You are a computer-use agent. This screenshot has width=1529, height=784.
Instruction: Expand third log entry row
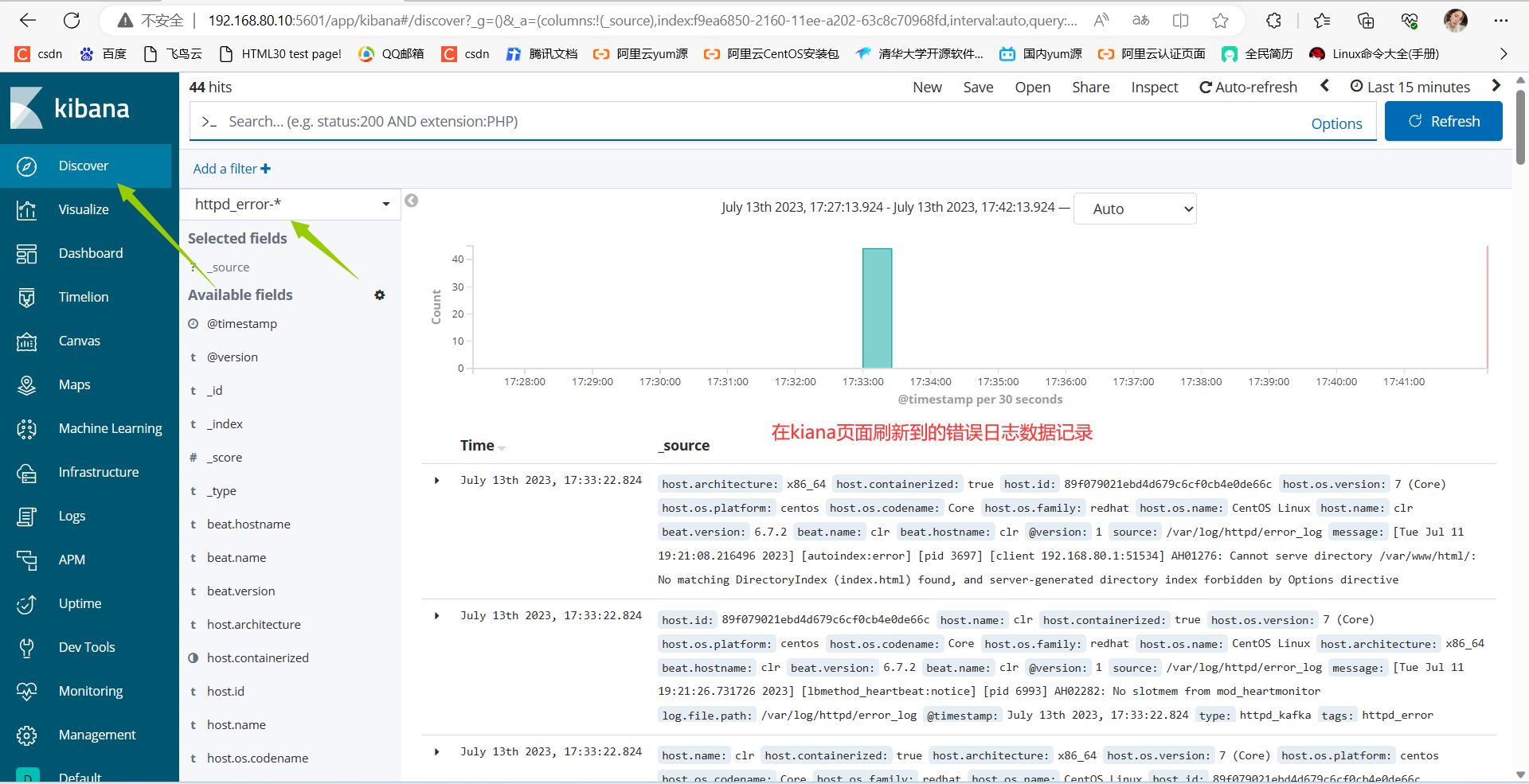(436, 751)
